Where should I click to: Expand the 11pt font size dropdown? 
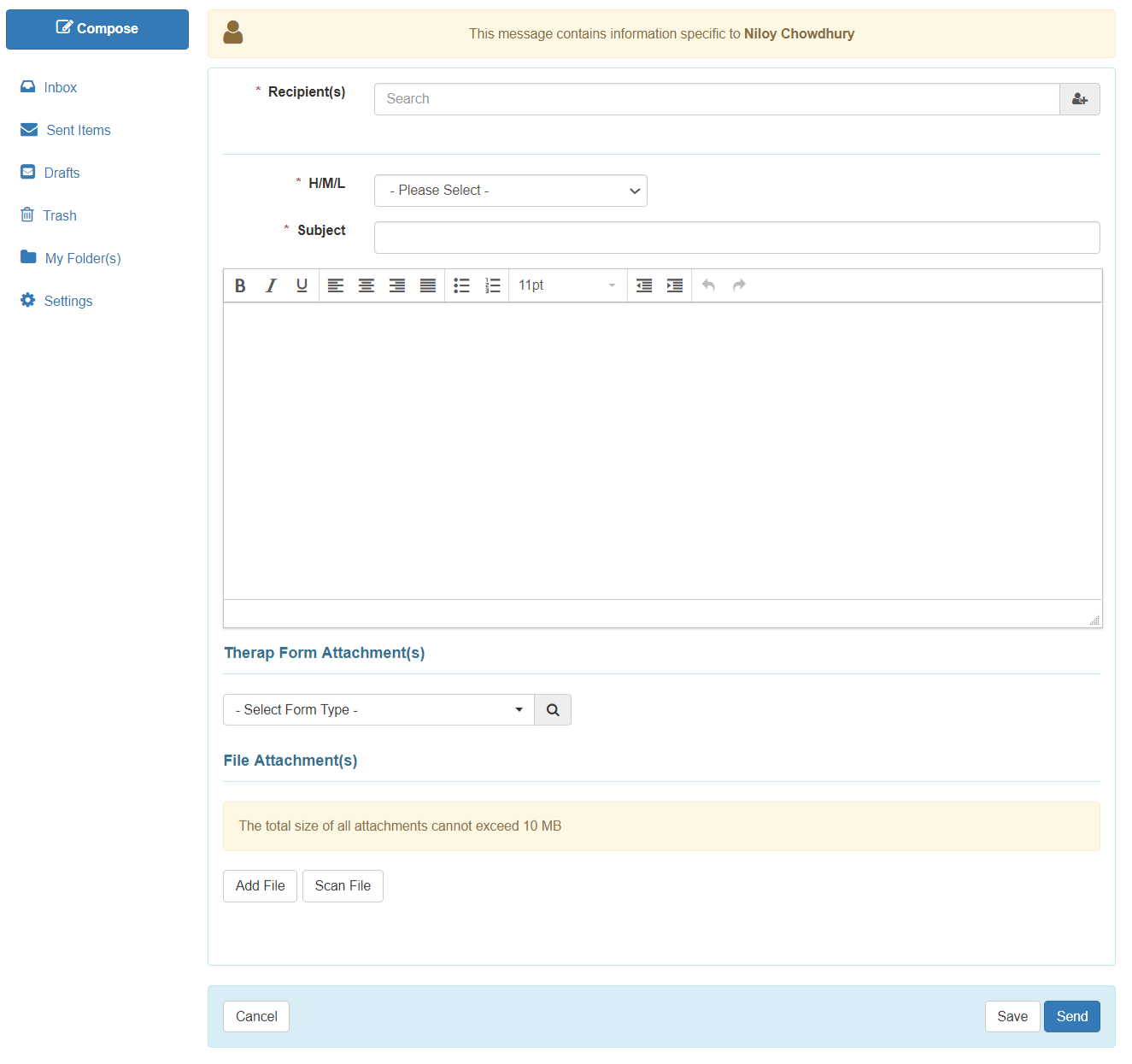pyautogui.click(x=566, y=285)
